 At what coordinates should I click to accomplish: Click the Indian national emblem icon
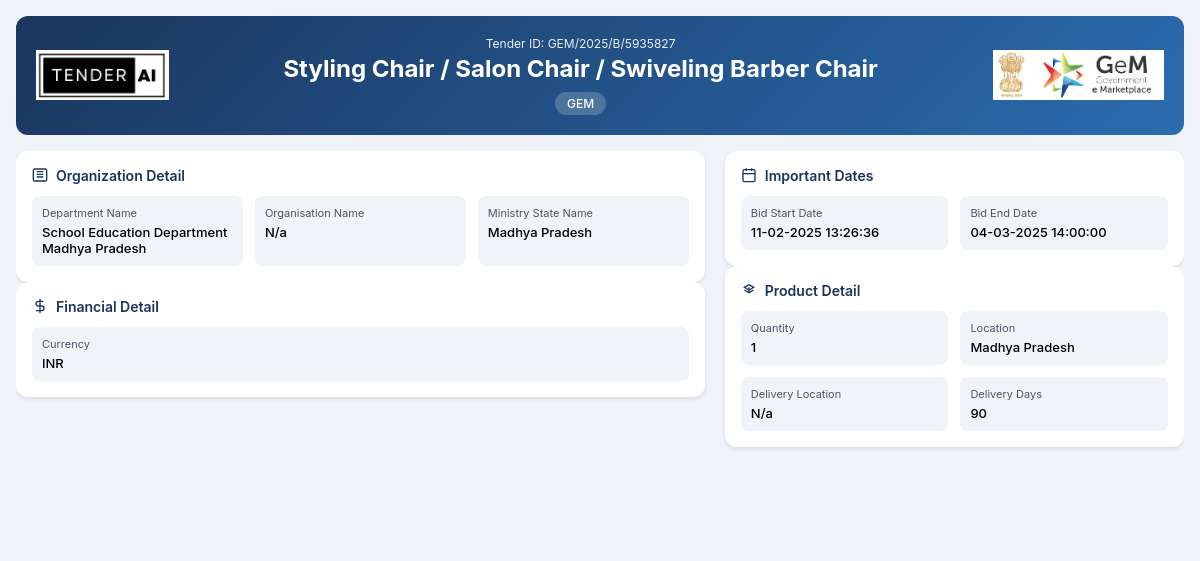[x=1012, y=75]
